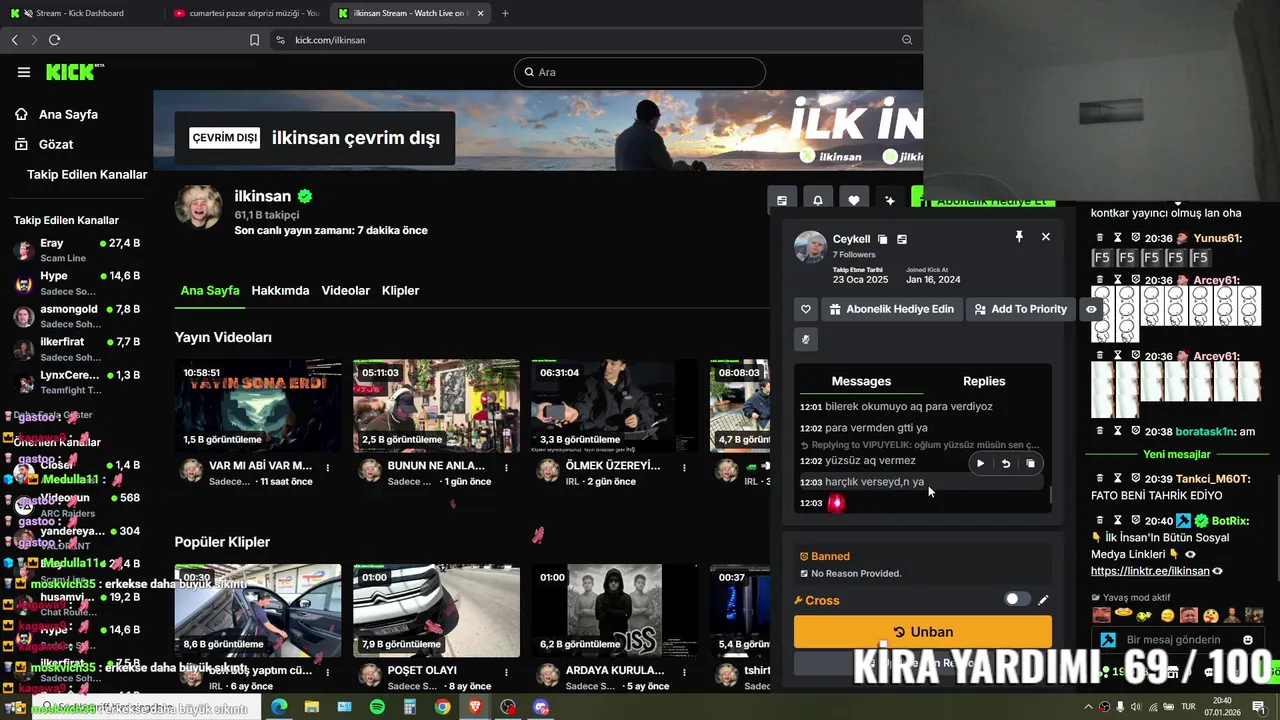Show hidden system tray icons
Image resolution: width=1280 pixels, height=720 pixels.
(1088, 707)
